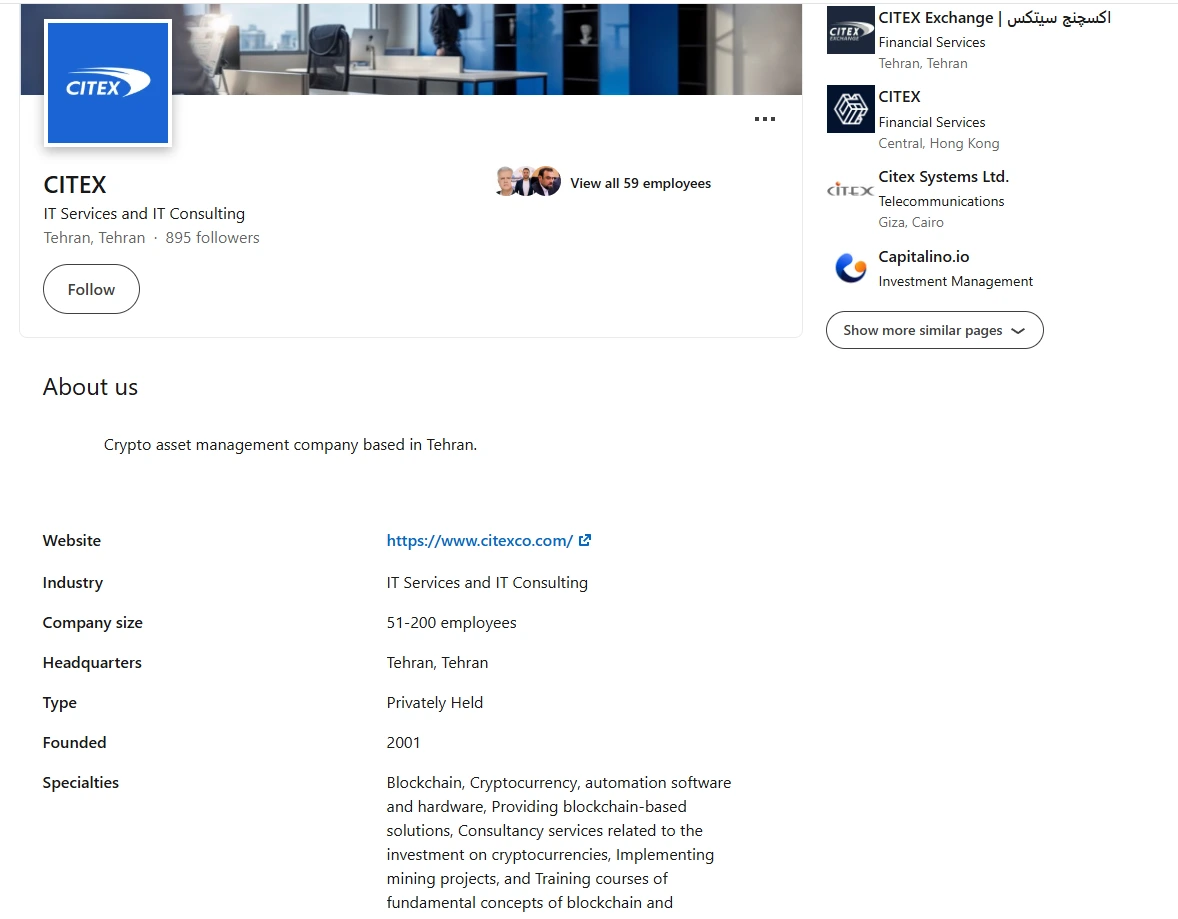Screen dimensions: 1178x919
Task: Open the three-dot more options menu
Action: pyautogui.click(x=765, y=119)
